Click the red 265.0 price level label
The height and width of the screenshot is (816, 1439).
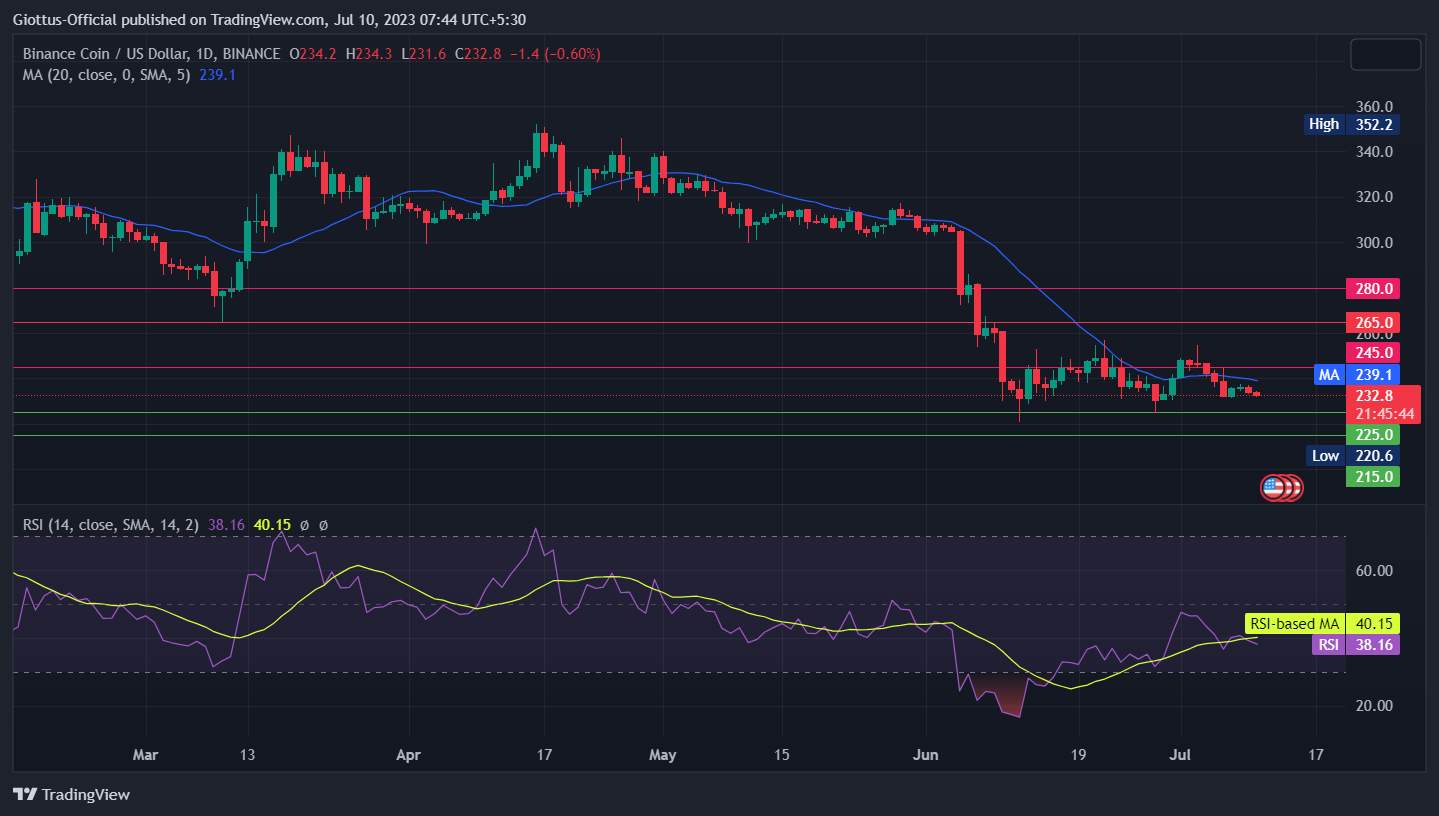[x=1373, y=323]
